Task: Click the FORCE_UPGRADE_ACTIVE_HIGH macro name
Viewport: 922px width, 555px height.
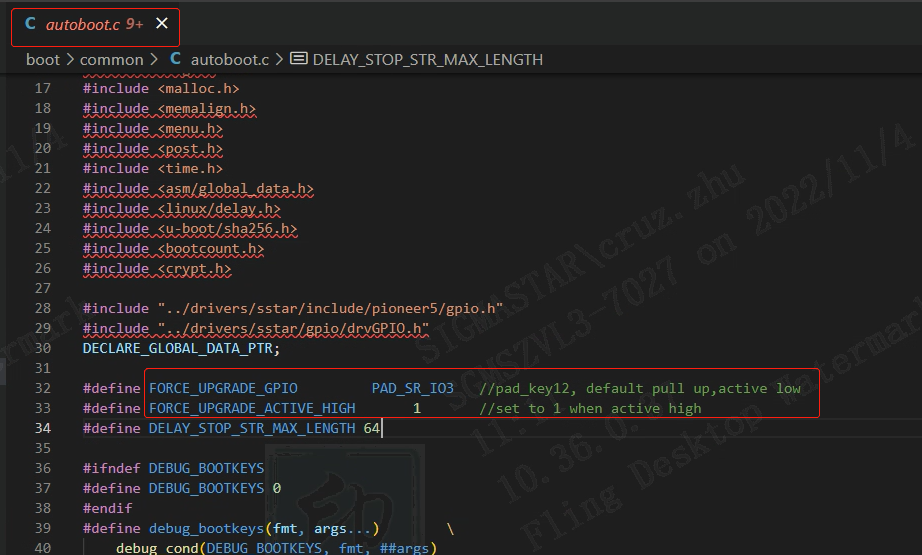Action: point(251,408)
